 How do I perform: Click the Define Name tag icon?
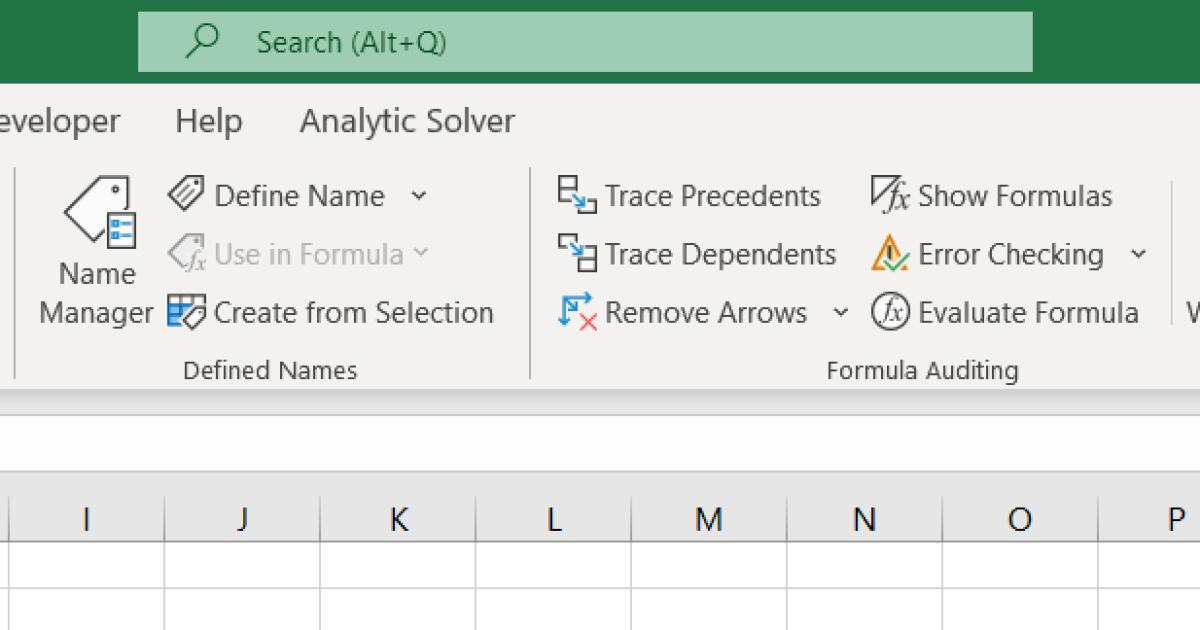click(x=186, y=195)
